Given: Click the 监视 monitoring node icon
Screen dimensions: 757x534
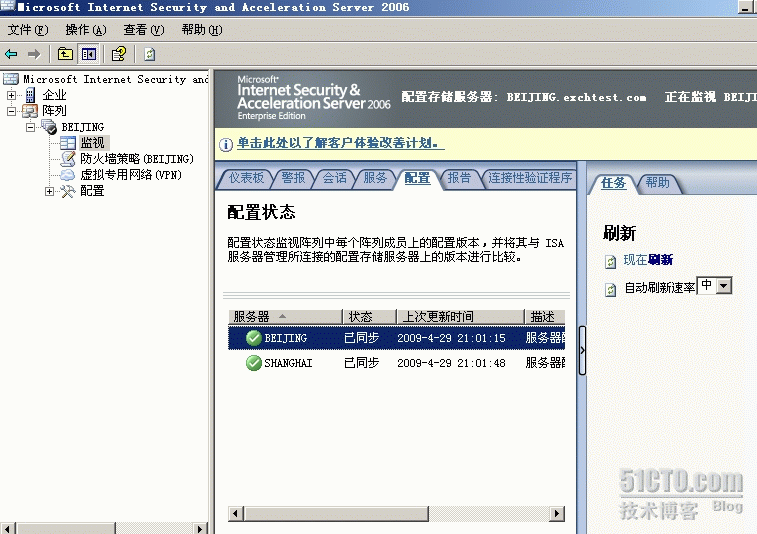Looking at the screenshot, I should tap(68, 143).
